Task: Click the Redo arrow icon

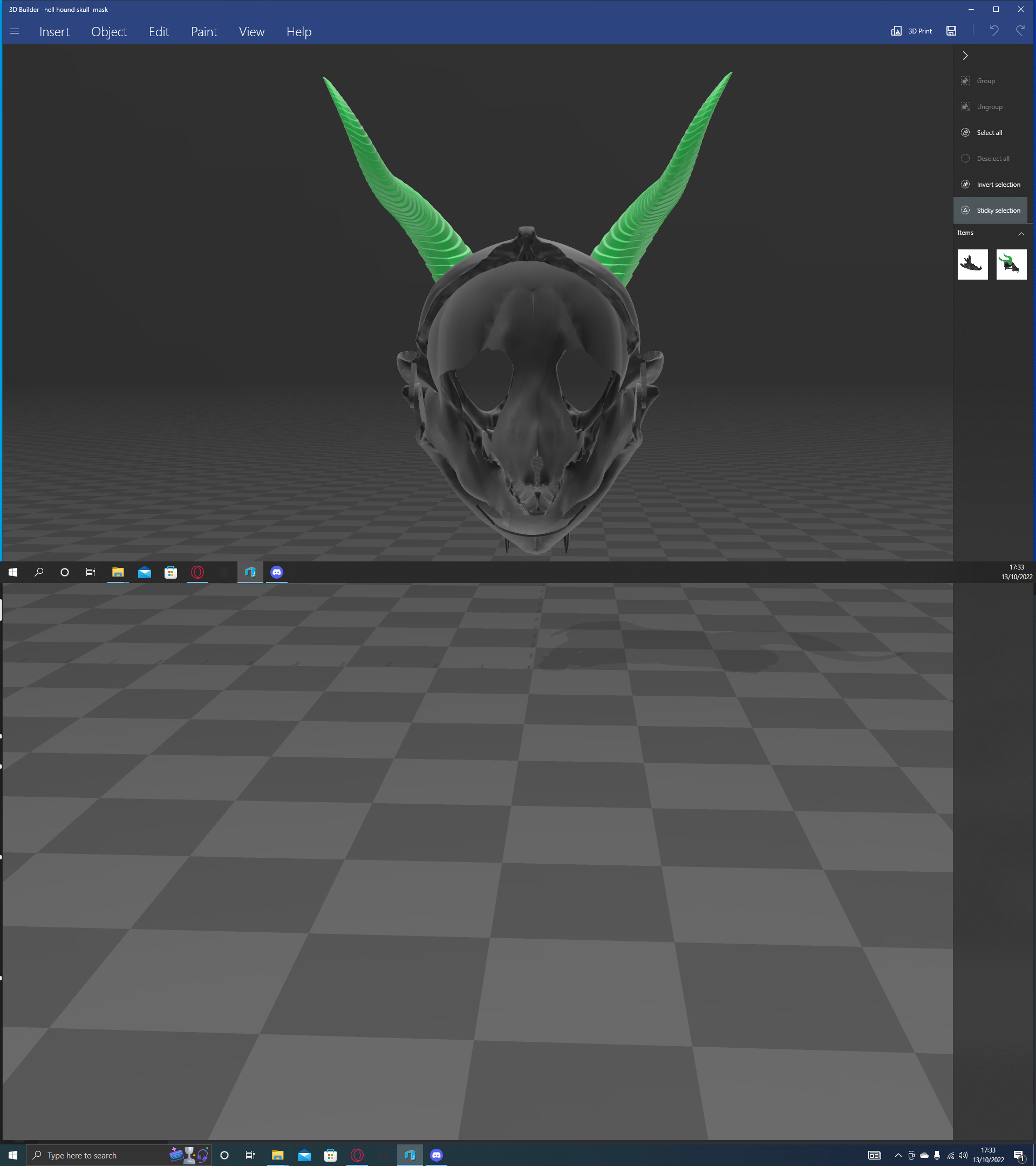Action: (1020, 31)
